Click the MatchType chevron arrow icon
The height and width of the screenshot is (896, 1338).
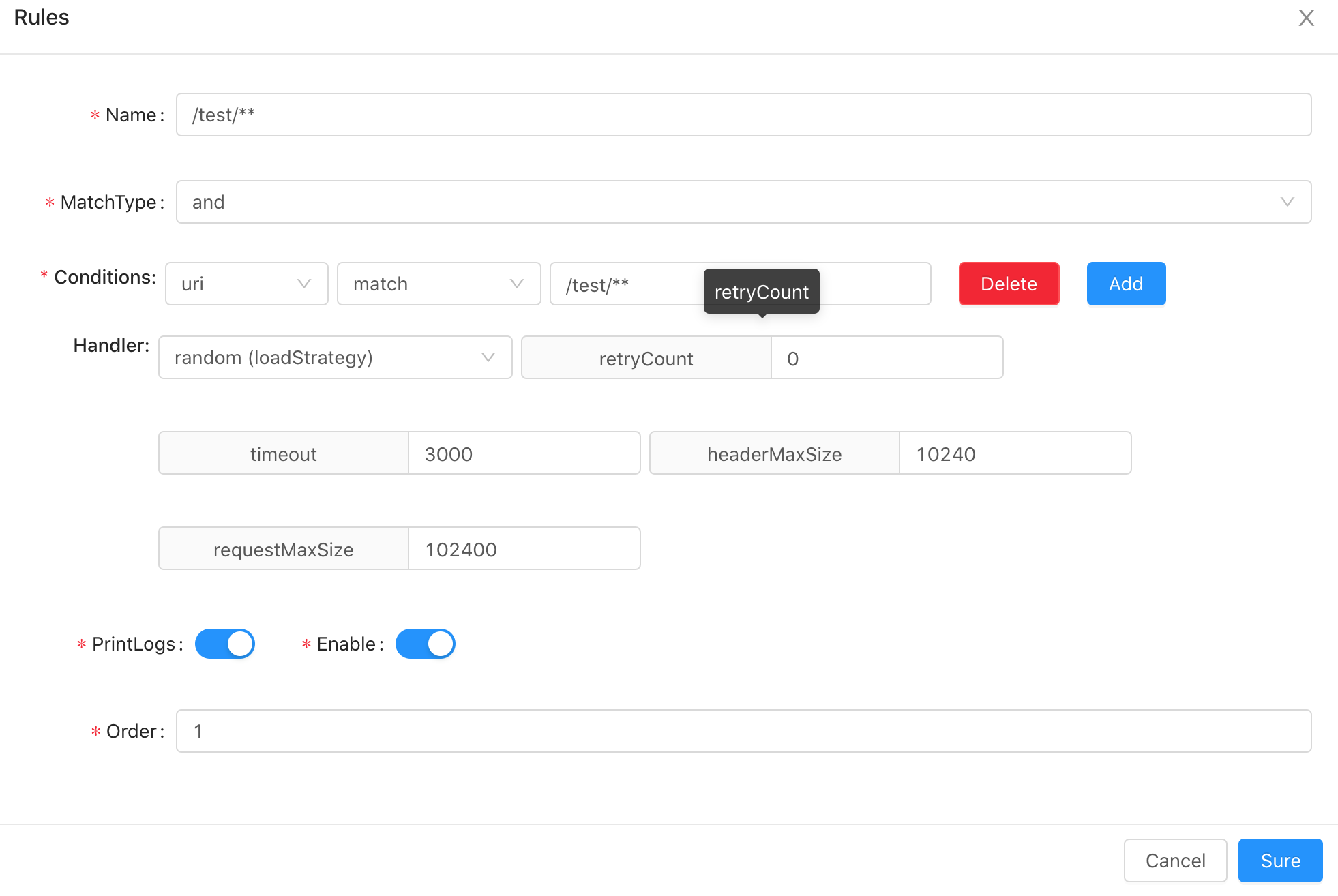click(1287, 202)
